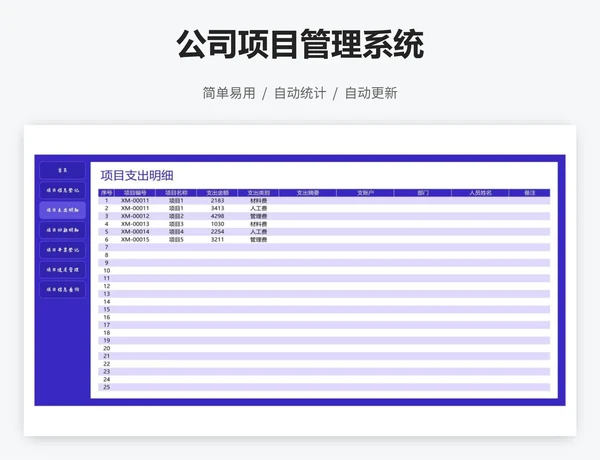600x460 pixels.
Task: Select 管理费 category in row 6
Action: point(259,240)
